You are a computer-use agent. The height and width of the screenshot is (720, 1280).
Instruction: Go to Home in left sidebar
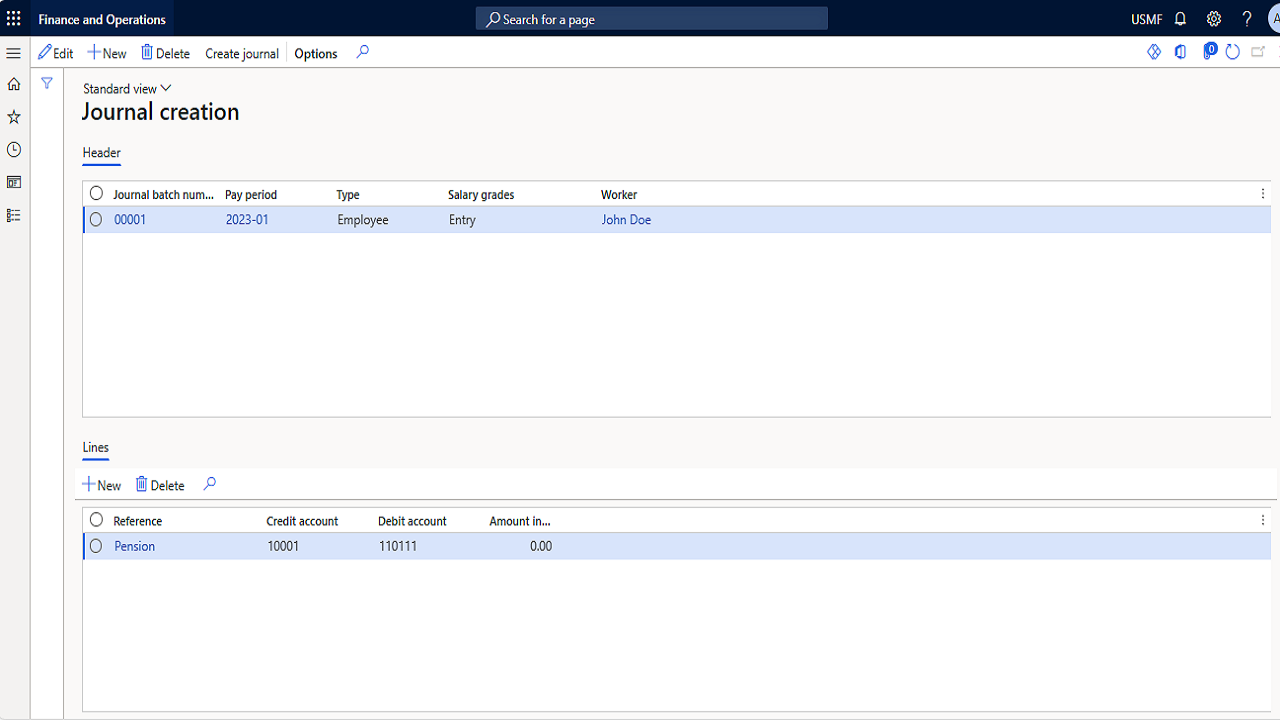pos(14,84)
